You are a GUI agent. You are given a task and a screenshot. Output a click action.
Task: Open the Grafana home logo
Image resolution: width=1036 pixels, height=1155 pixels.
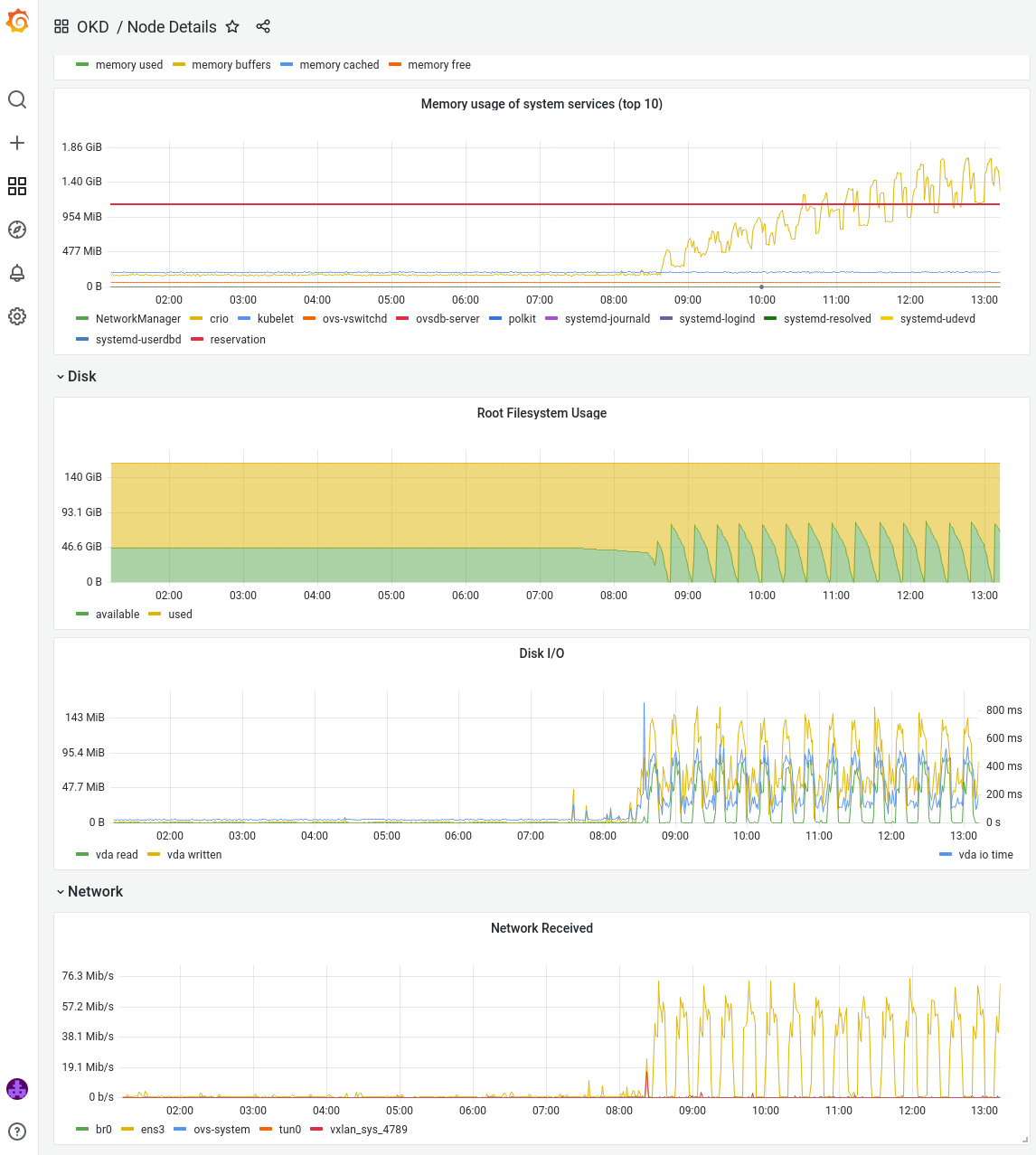click(x=17, y=21)
